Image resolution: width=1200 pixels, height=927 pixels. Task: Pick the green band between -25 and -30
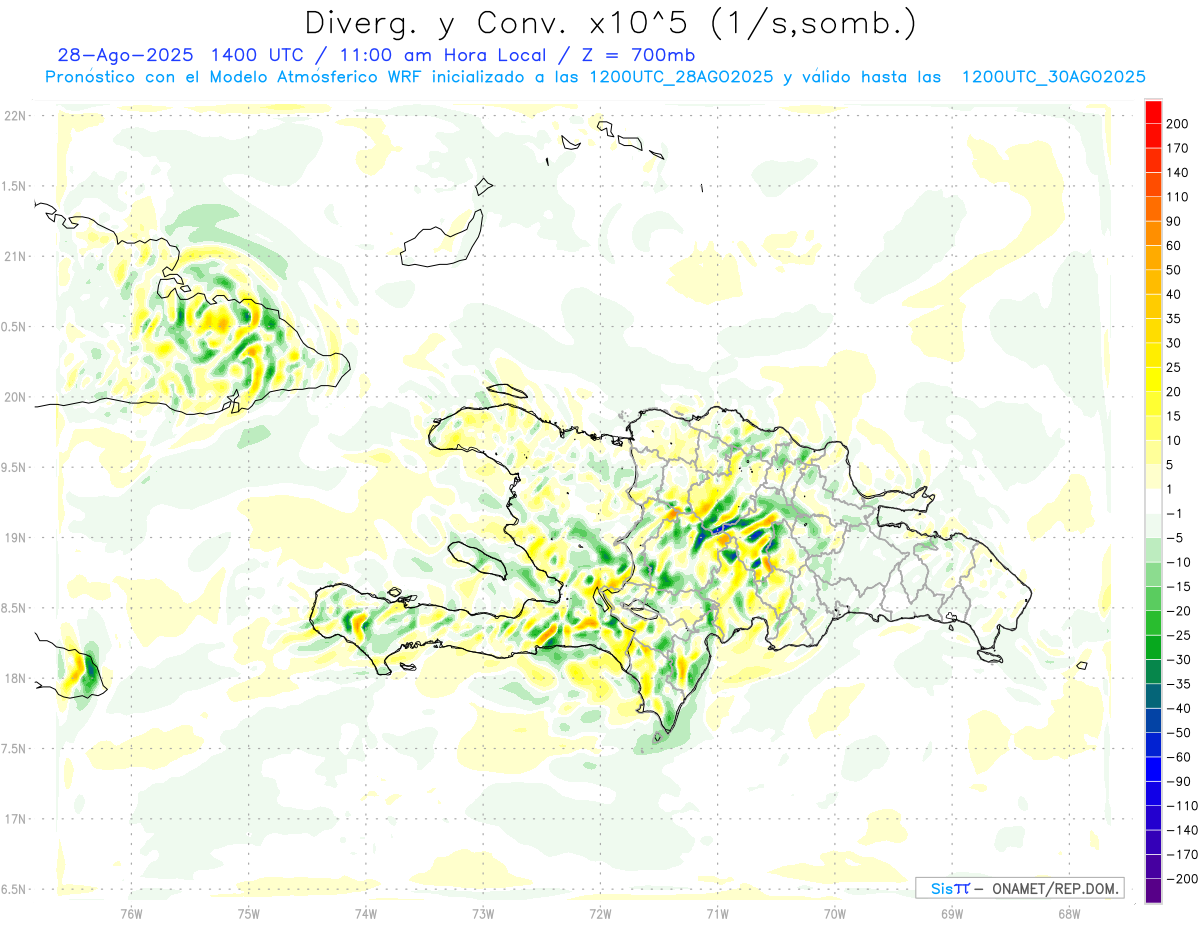tap(1153, 647)
